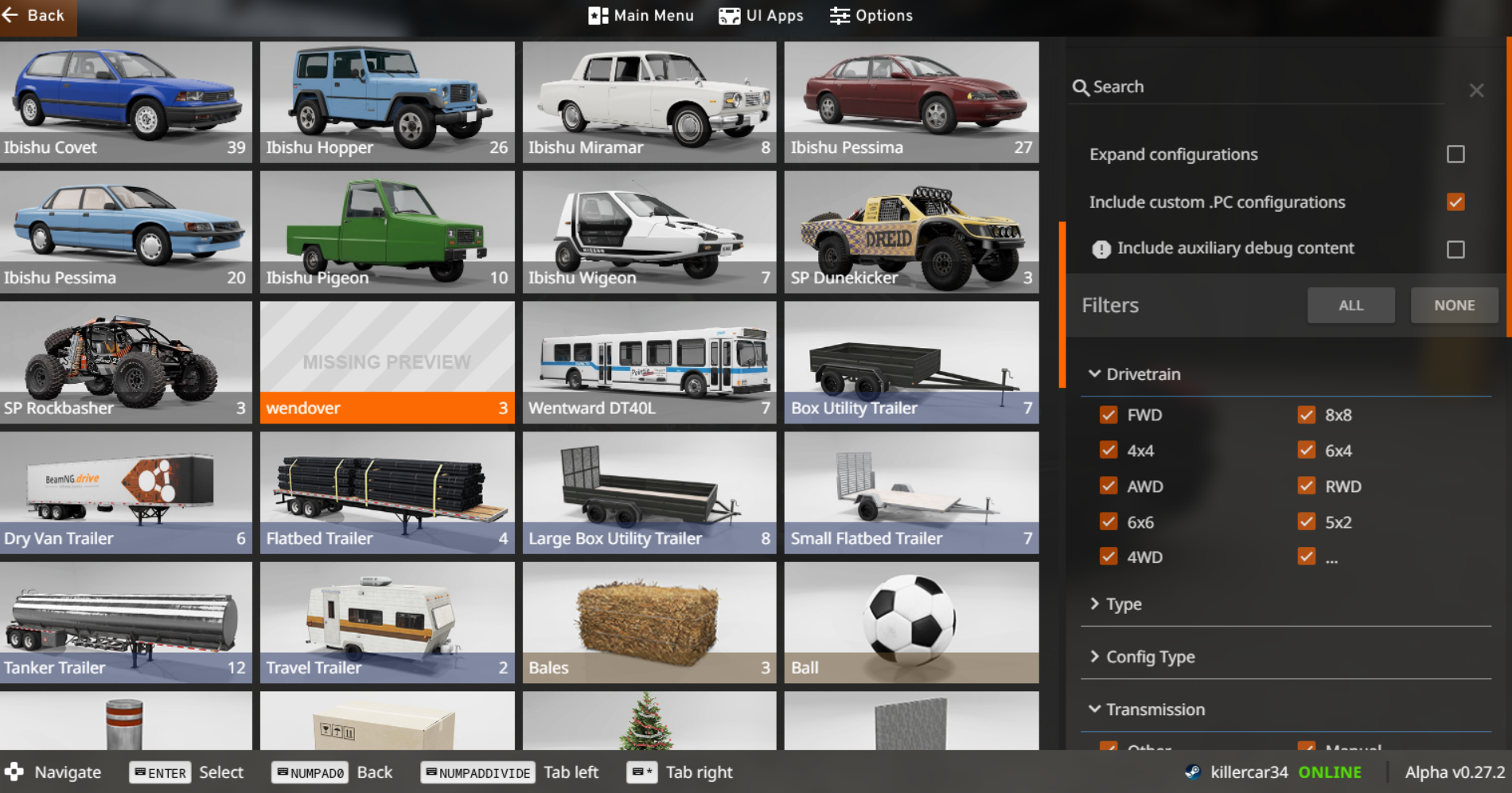Select the Flatbed Trailer
1512x793 pixels.
point(387,493)
